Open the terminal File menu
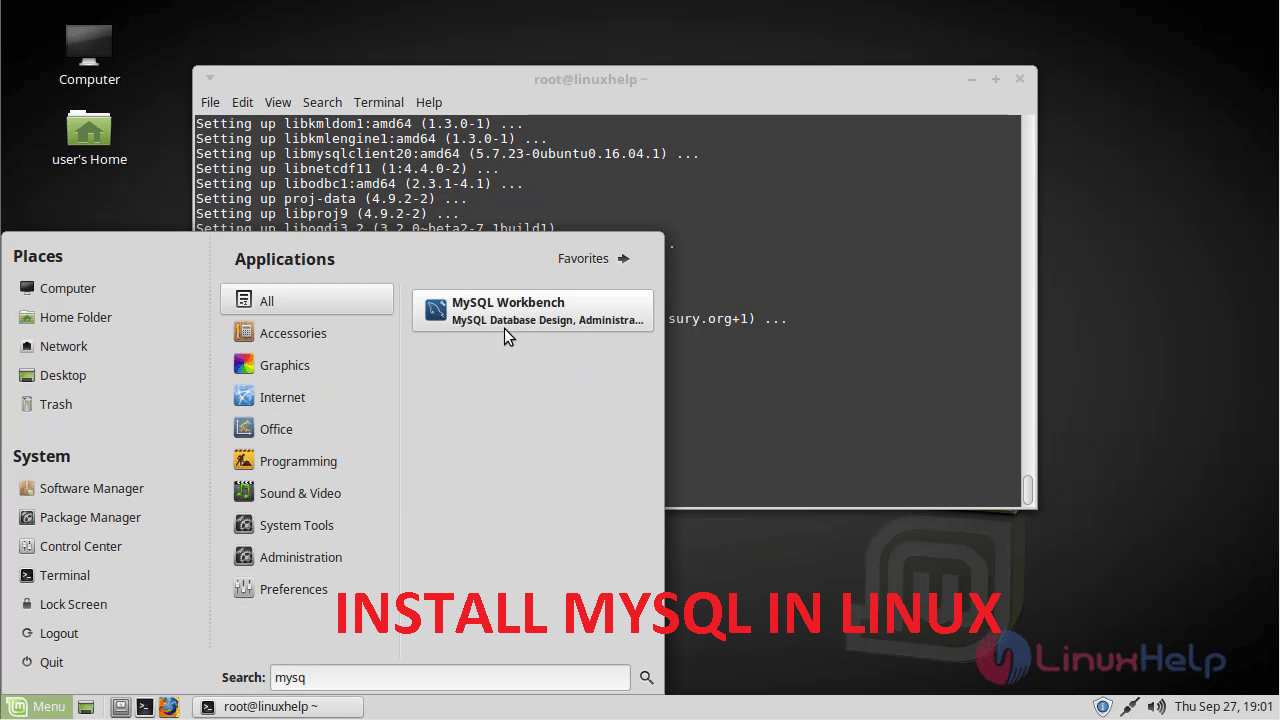This screenshot has width=1280, height=720. [x=210, y=102]
